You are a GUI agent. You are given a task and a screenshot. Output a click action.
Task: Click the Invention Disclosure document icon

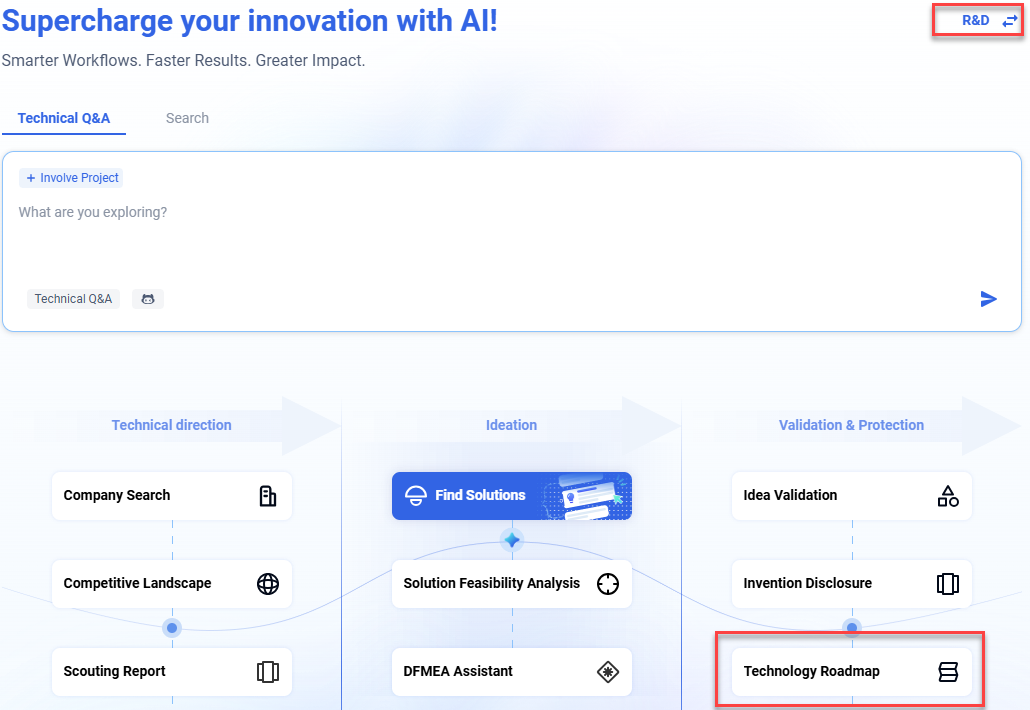[x=947, y=584]
